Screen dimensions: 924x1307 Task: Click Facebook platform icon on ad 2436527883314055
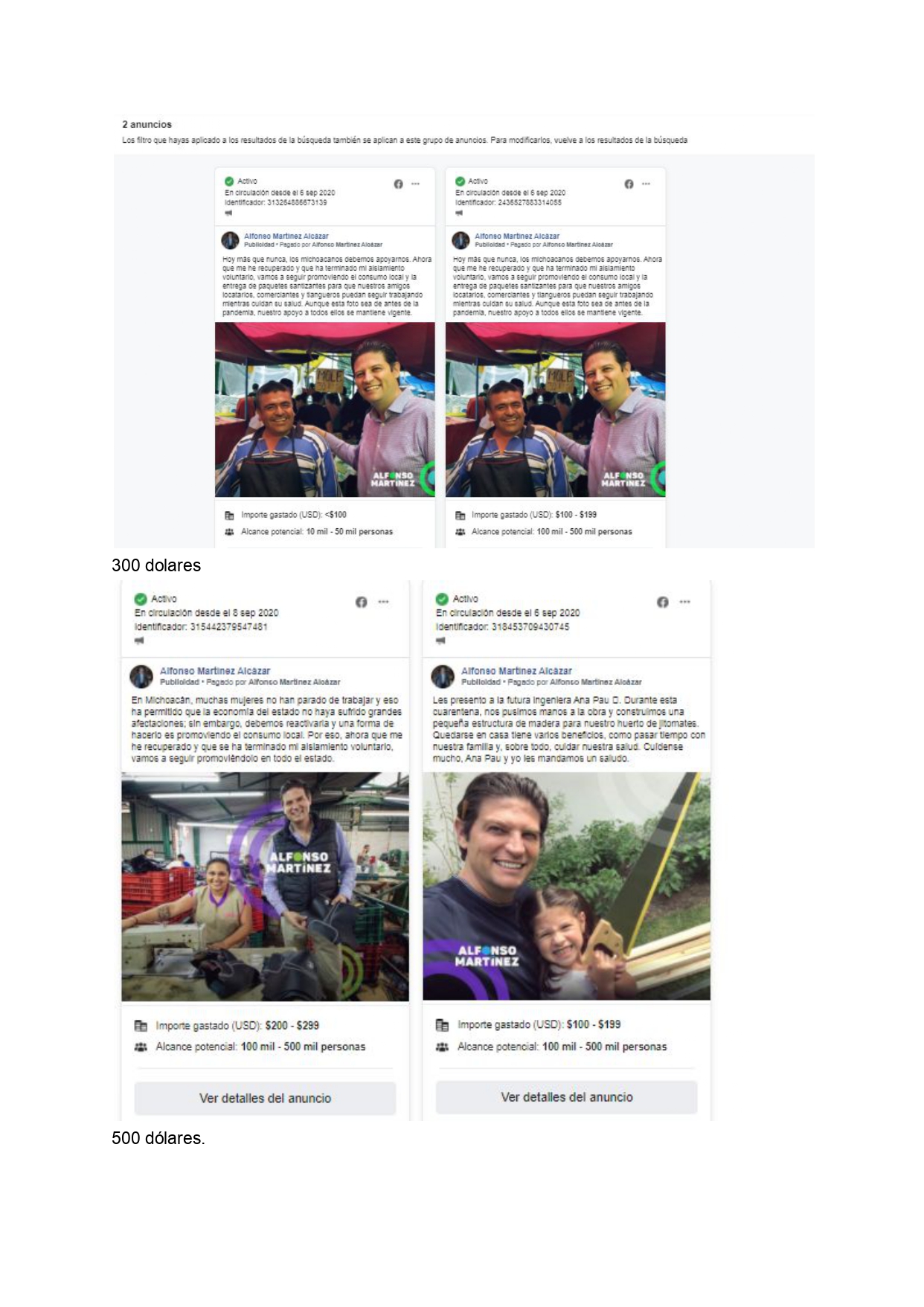point(629,184)
